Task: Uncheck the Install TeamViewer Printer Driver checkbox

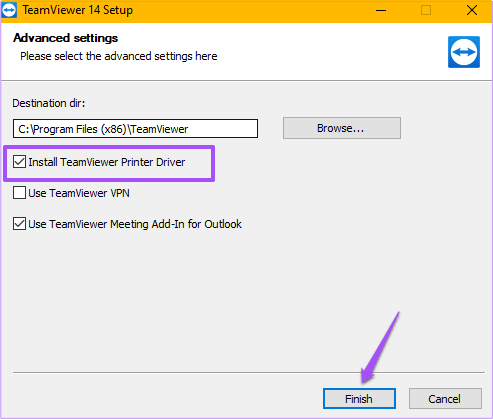Action: point(19,162)
